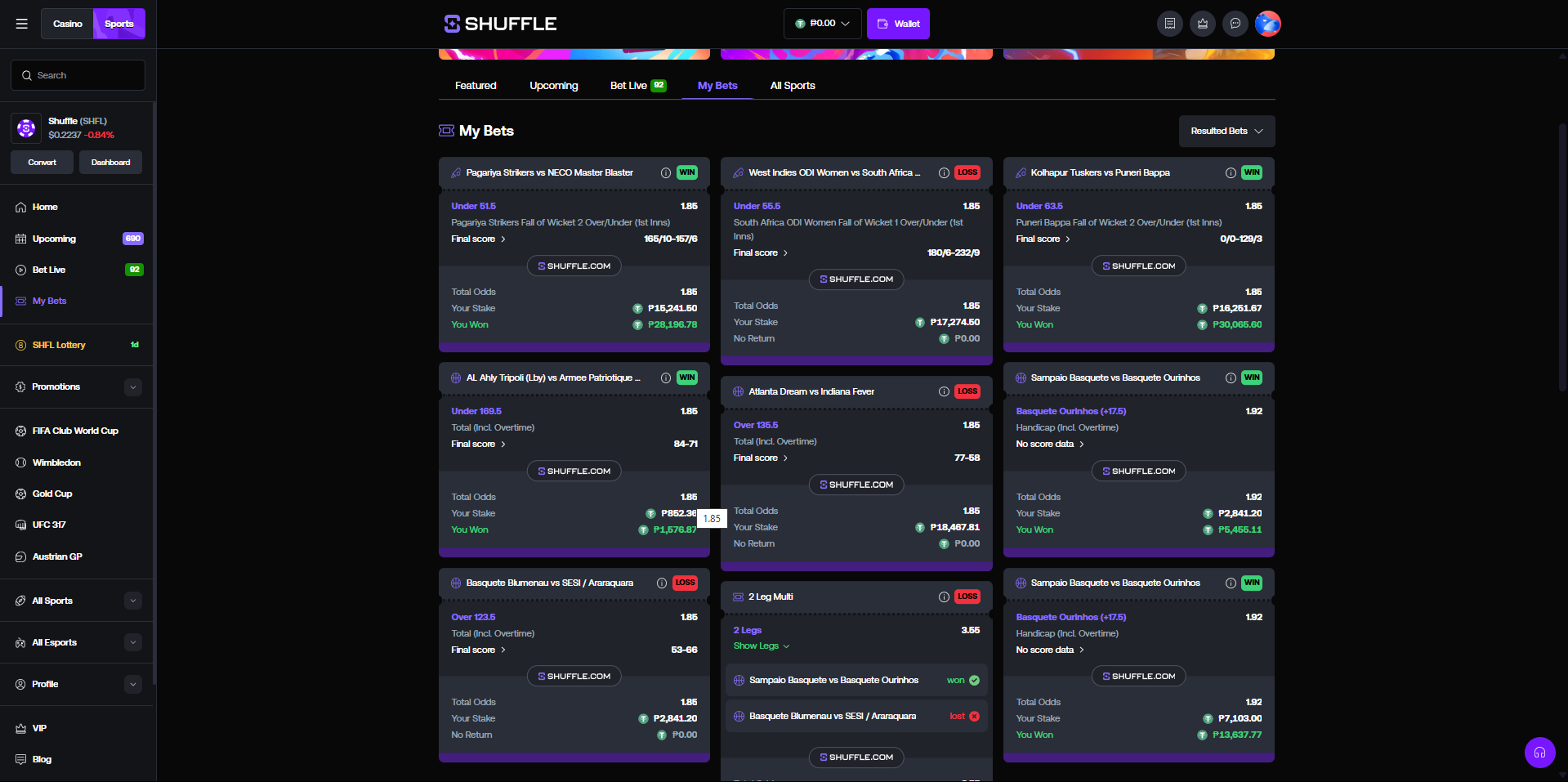Image resolution: width=1568 pixels, height=782 pixels.
Task: Show info for Pagariya Strikers vs NECO bet
Action: [666, 172]
